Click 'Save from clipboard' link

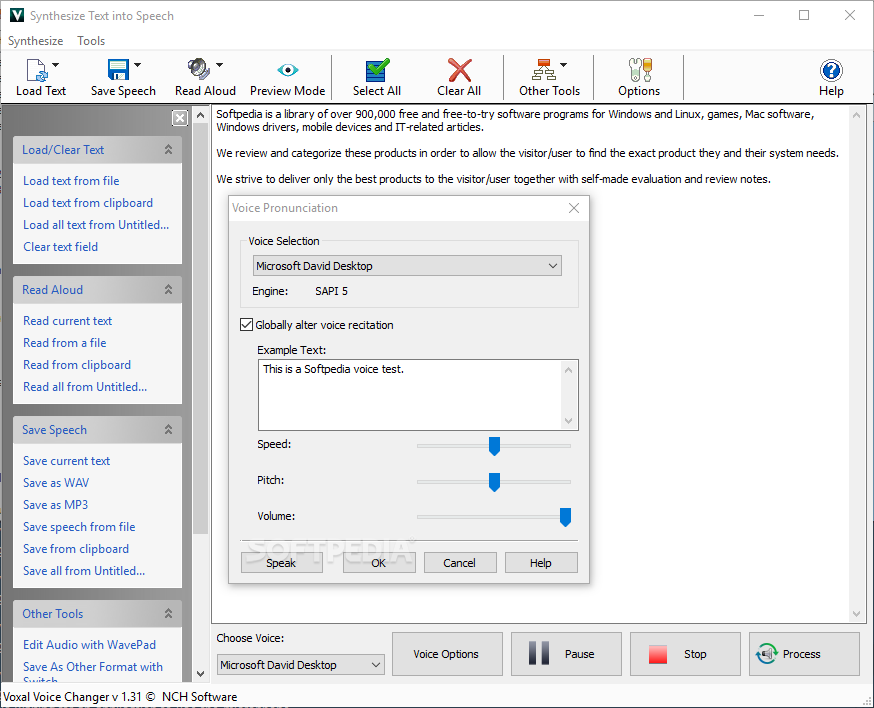[76, 549]
